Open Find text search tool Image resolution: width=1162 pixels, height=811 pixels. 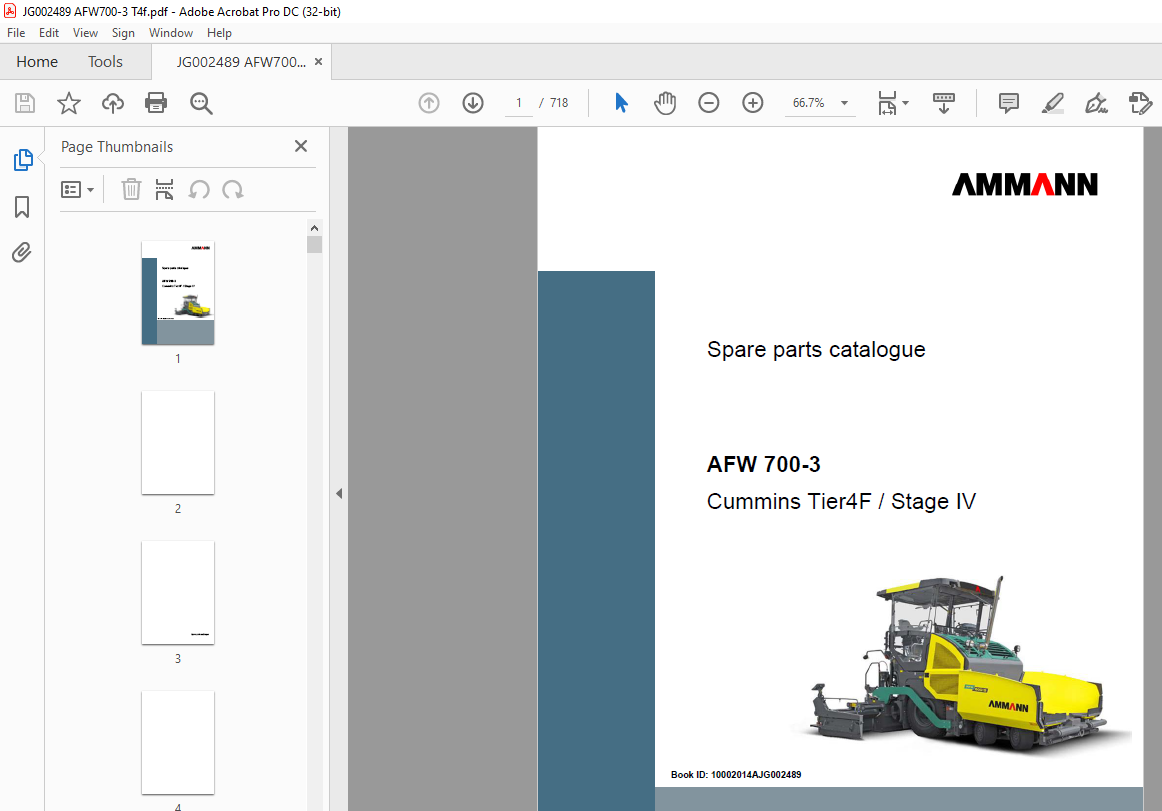(201, 103)
